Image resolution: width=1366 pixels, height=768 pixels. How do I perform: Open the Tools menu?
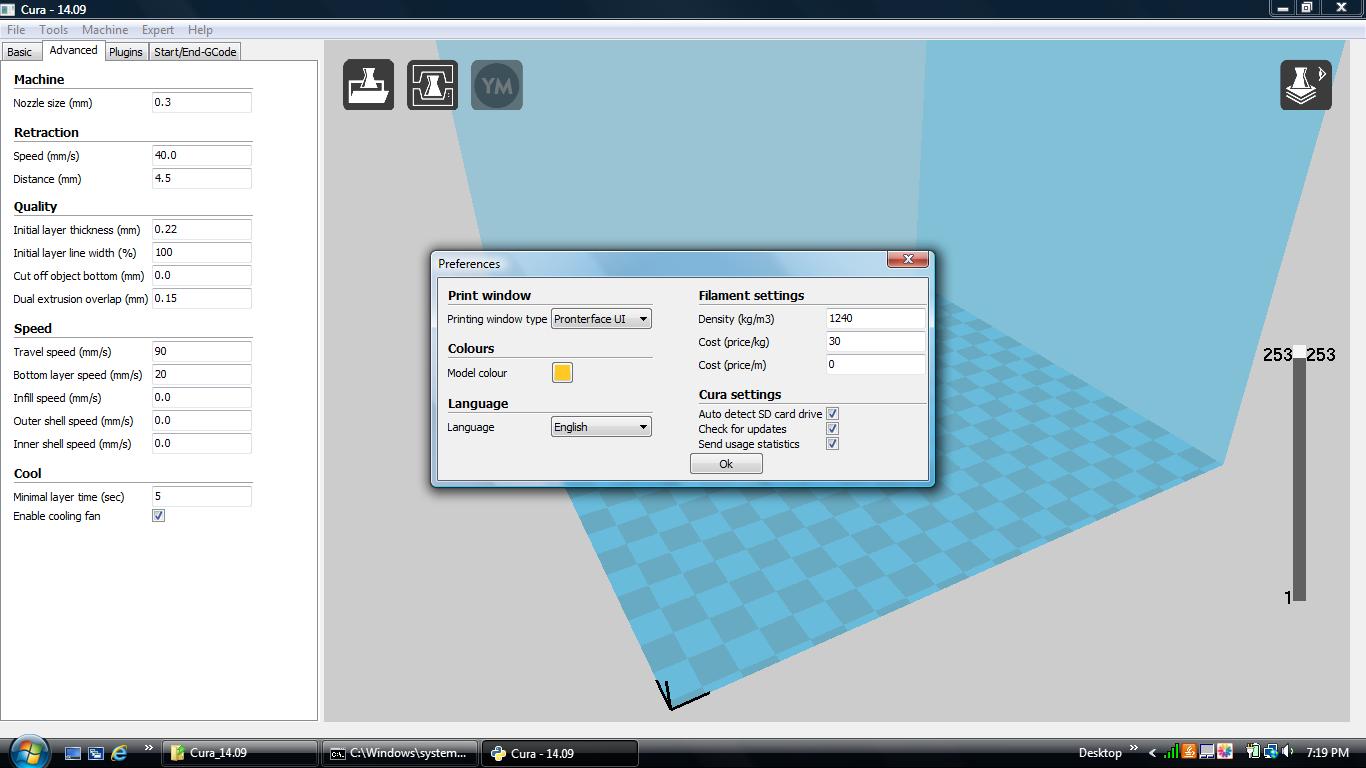click(x=52, y=29)
